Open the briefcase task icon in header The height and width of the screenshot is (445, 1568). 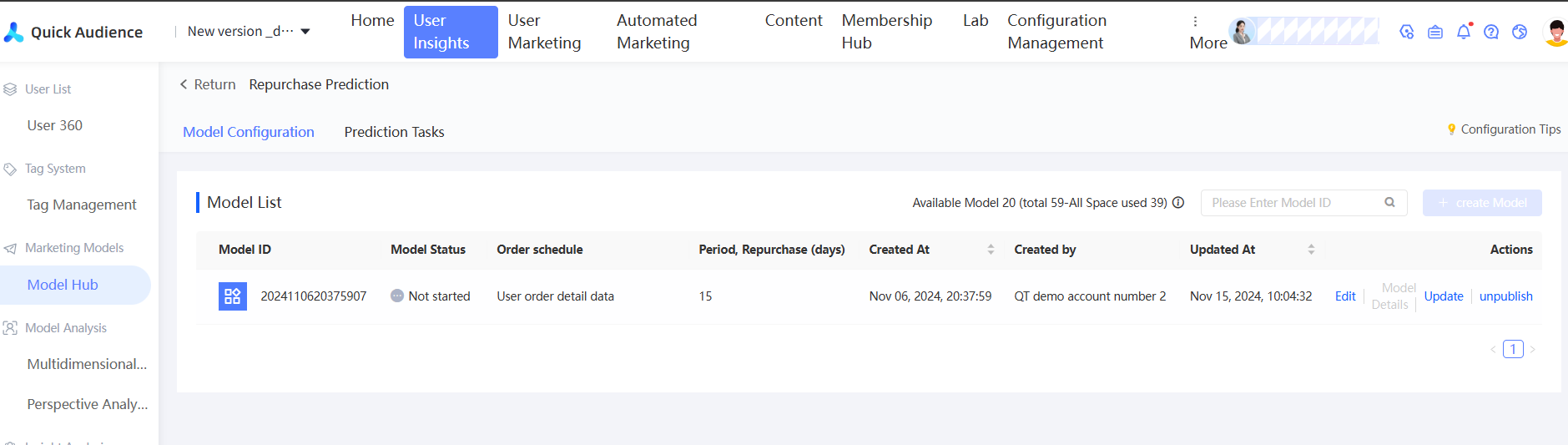click(x=1435, y=32)
